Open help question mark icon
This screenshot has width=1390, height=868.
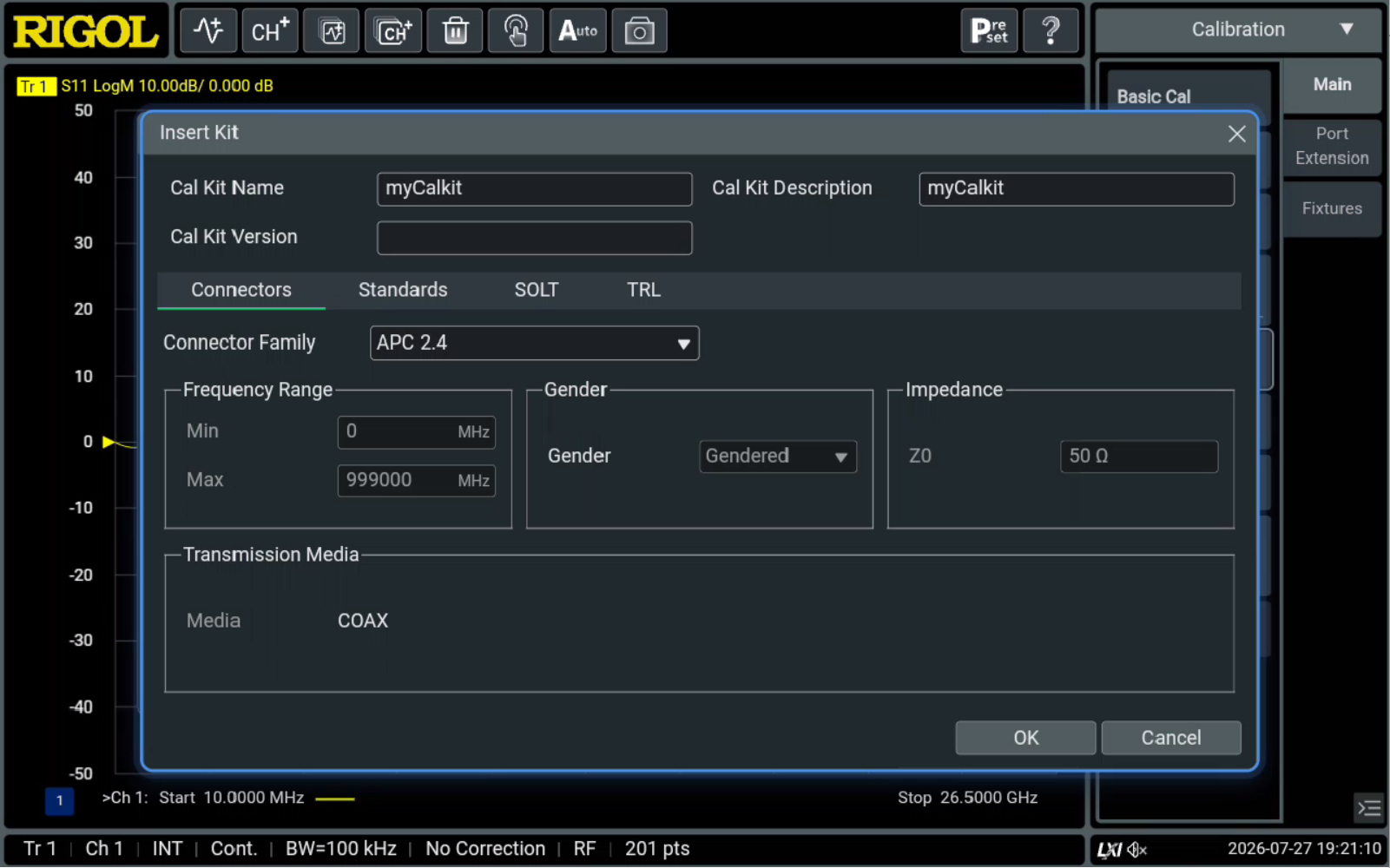point(1051,31)
